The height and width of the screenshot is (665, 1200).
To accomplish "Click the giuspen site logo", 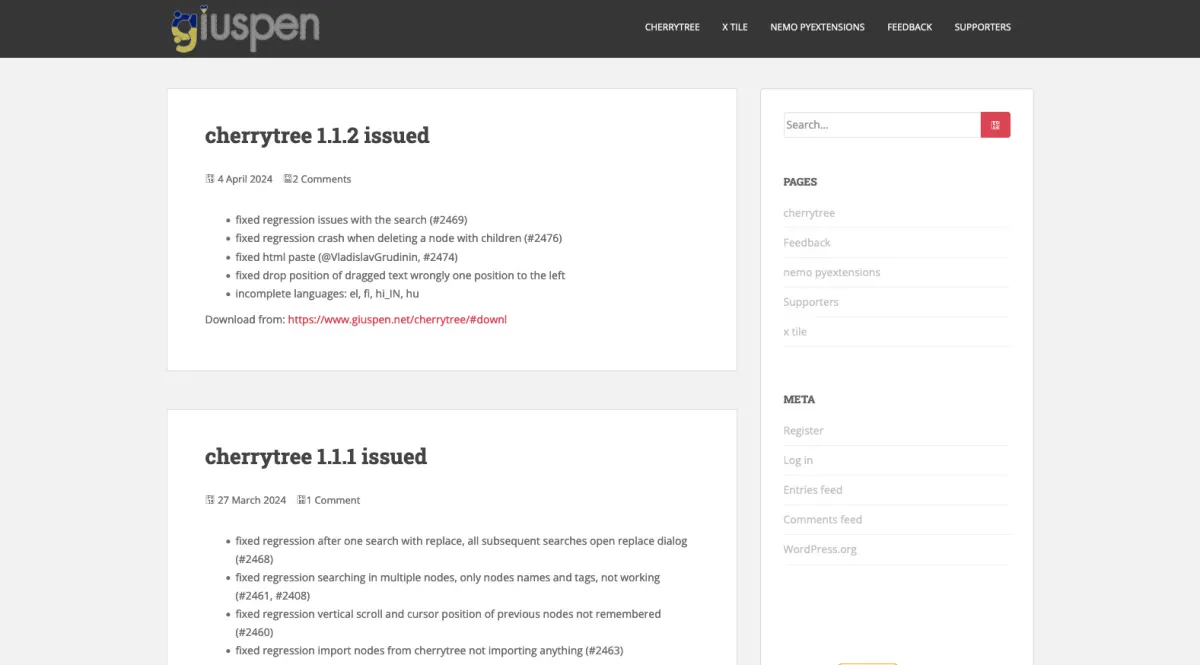I will (x=245, y=28).
